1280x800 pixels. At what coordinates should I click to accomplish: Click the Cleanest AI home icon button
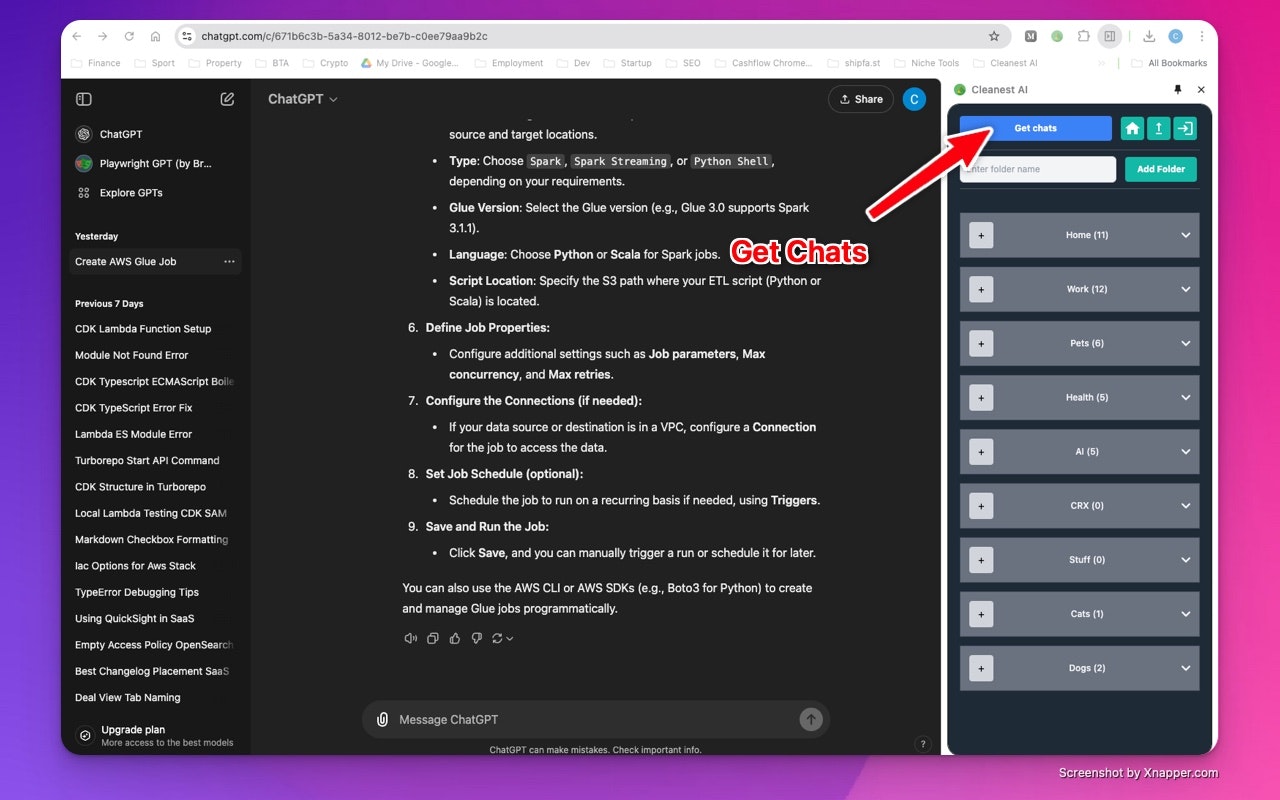(x=1132, y=128)
